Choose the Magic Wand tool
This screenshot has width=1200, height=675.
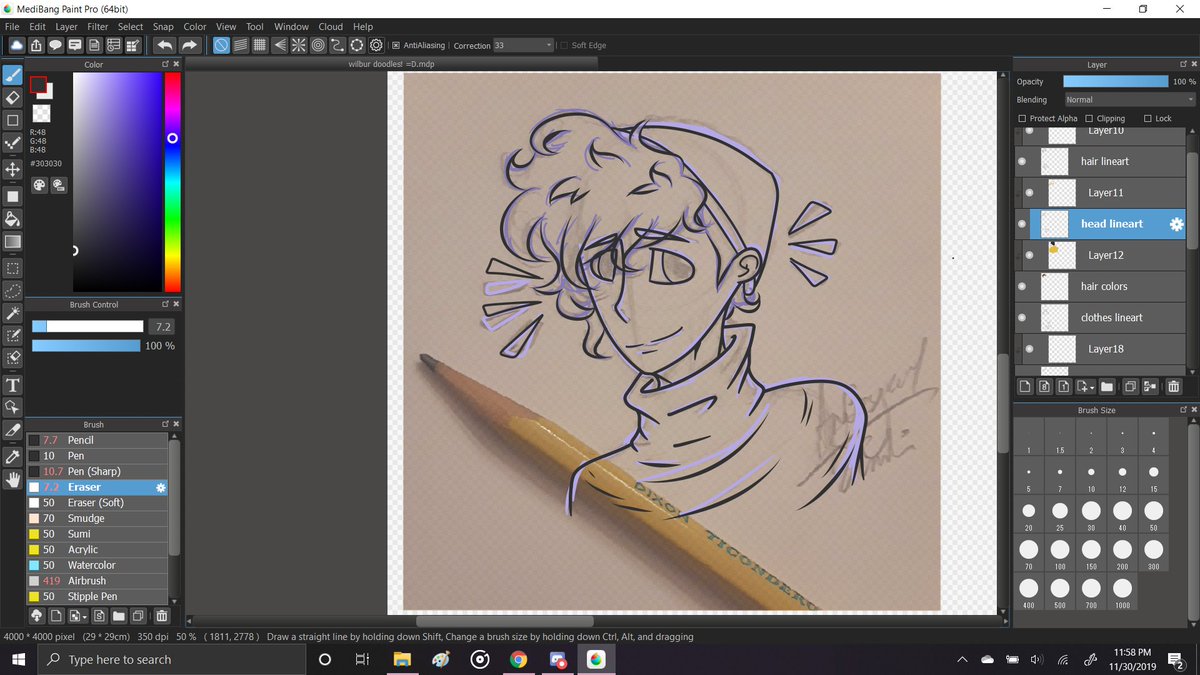click(x=13, y=314)
